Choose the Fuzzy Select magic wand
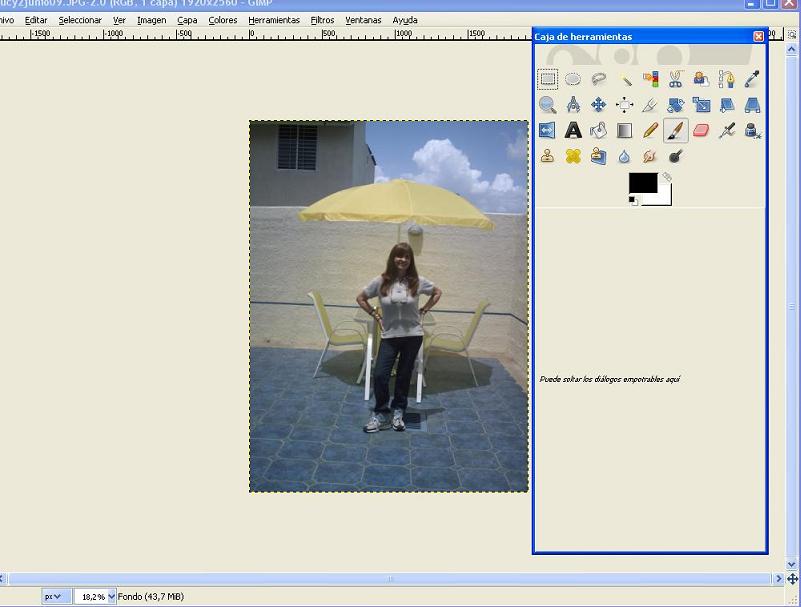Viewport: 801px width, 607px height. click(x=624, y=79)
